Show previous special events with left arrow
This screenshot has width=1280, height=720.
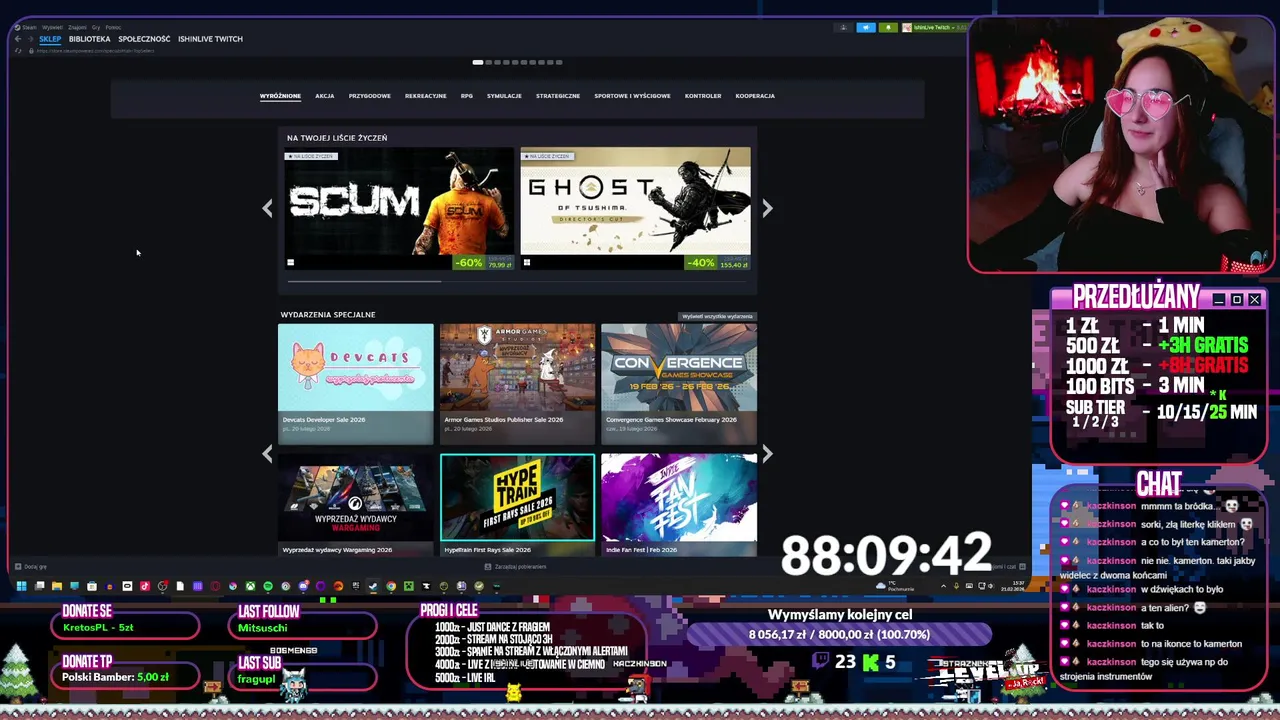(x=267, y=454)
